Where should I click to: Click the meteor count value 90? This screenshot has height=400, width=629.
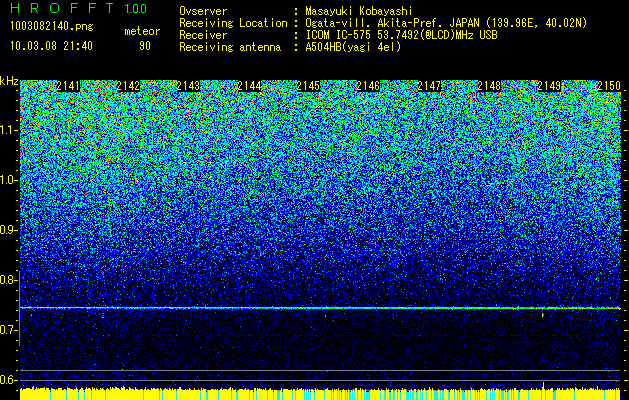pyautogui.click(x=145, y=46)
